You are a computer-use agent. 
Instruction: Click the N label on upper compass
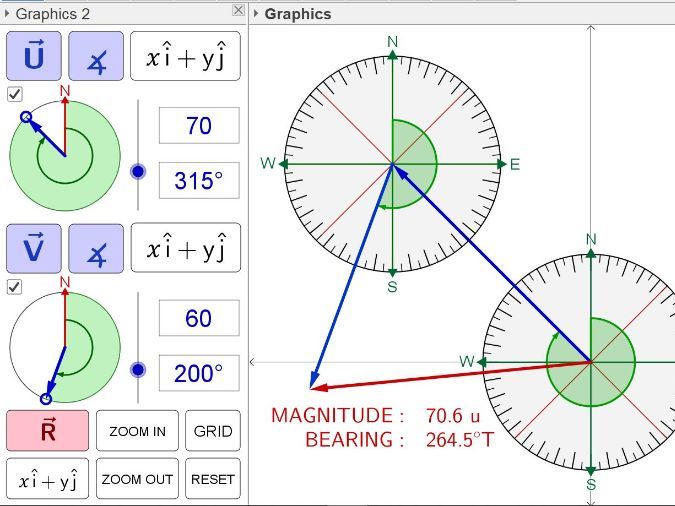pyautogui.click(x=393, y=42)
